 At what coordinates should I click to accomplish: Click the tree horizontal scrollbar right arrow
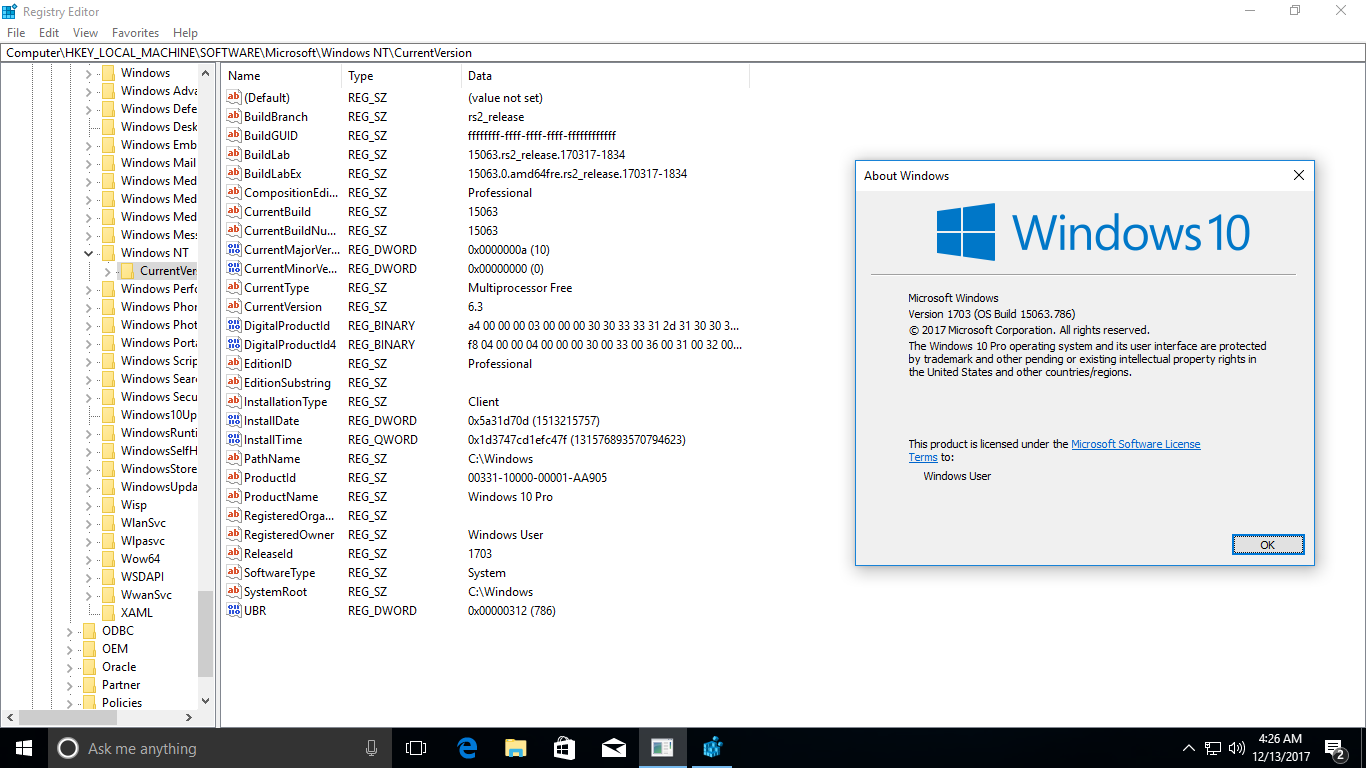[x=190, y=718]
